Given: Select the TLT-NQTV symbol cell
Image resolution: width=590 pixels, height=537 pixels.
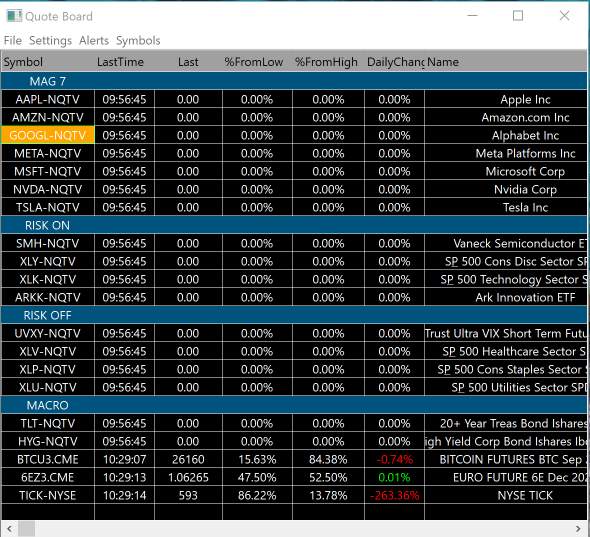Looking at the screenshot, I should click(48, 423).
